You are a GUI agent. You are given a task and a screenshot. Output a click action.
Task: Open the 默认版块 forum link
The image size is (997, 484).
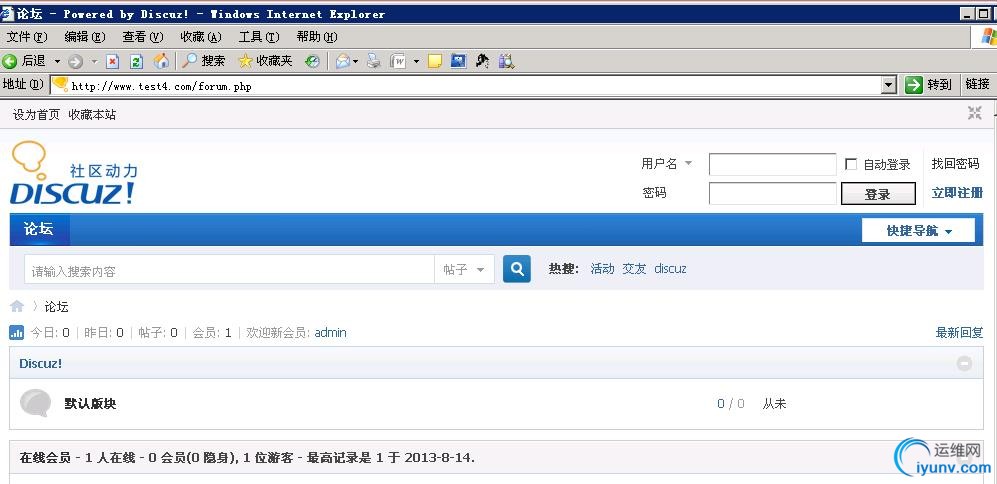click(x=90, y=403)
